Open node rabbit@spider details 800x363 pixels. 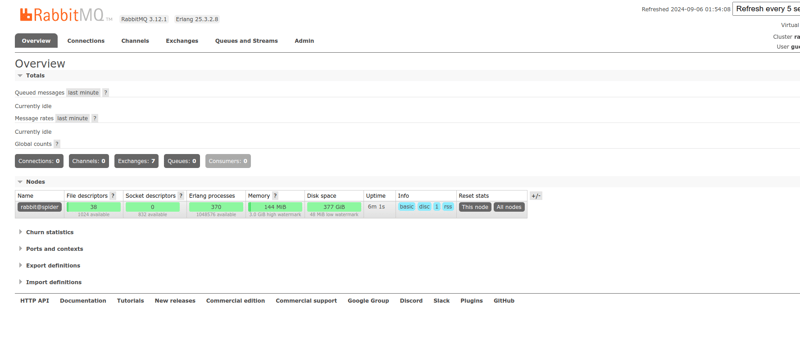pyautogui.click(x=40, y=207)
